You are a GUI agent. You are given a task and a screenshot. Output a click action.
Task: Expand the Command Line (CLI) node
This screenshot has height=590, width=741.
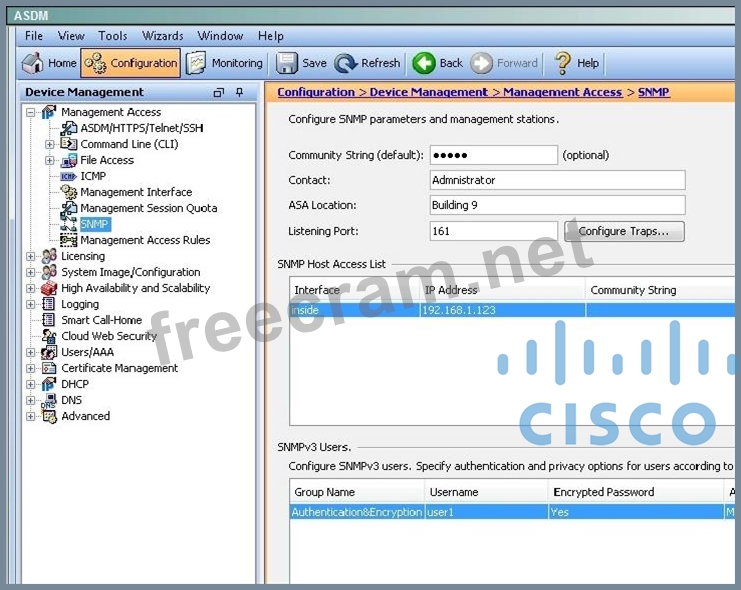pyautogui.click(x=50, y=144)
